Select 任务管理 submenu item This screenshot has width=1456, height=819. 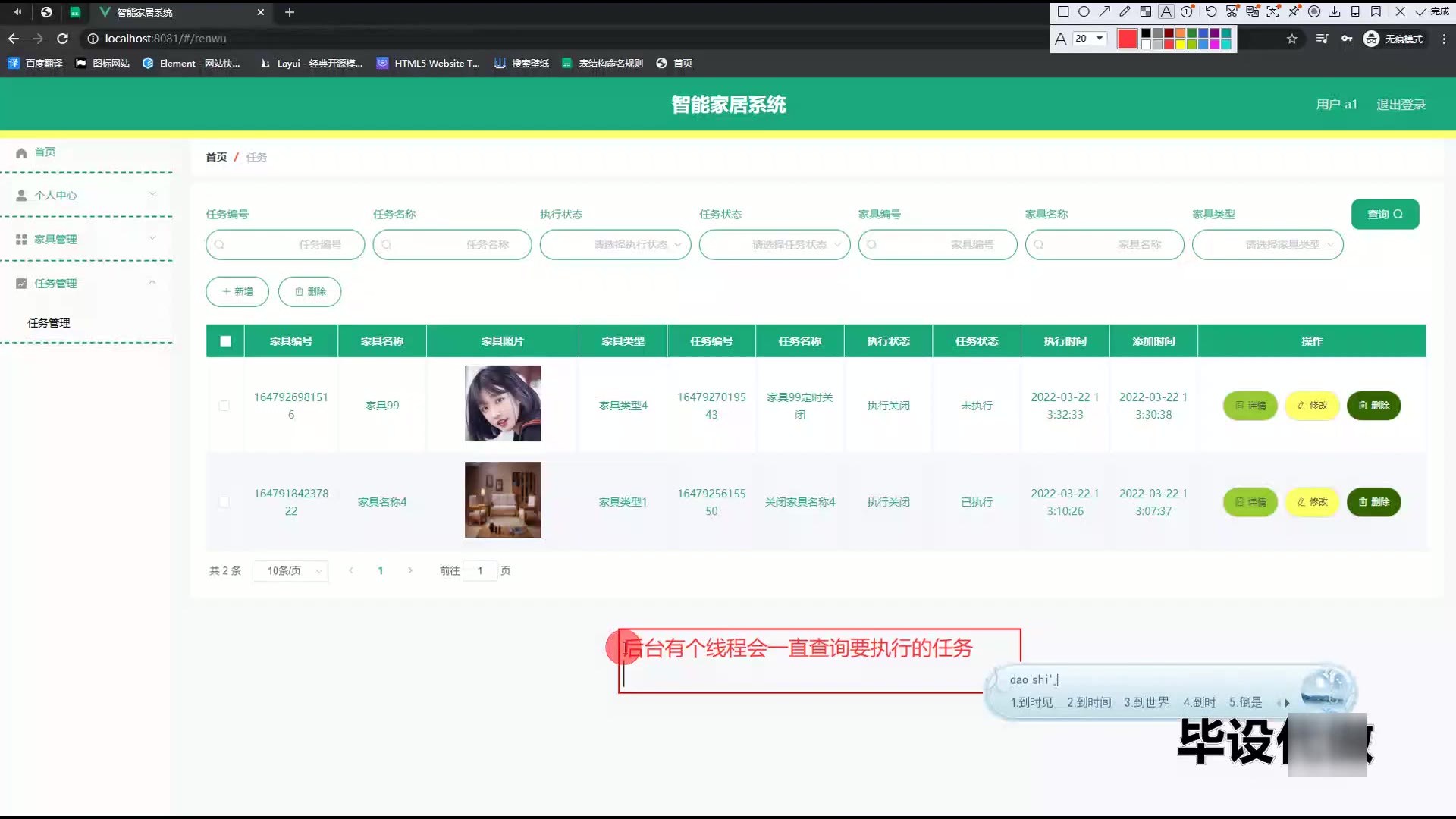pos(49,323)
